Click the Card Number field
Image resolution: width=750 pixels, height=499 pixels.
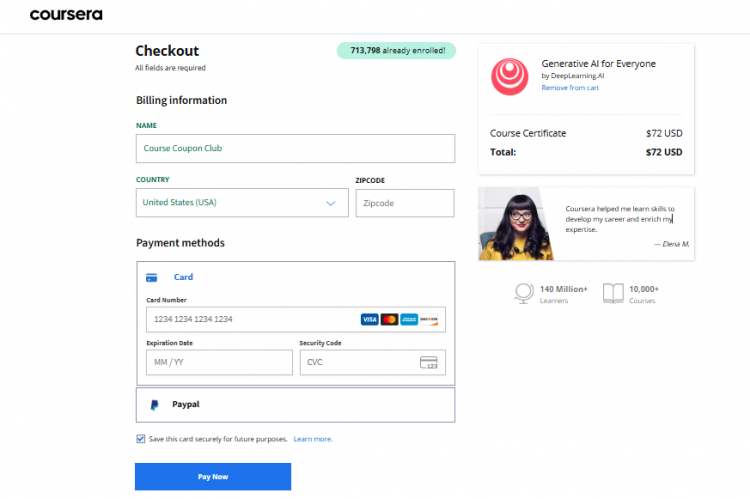point(250,319)
